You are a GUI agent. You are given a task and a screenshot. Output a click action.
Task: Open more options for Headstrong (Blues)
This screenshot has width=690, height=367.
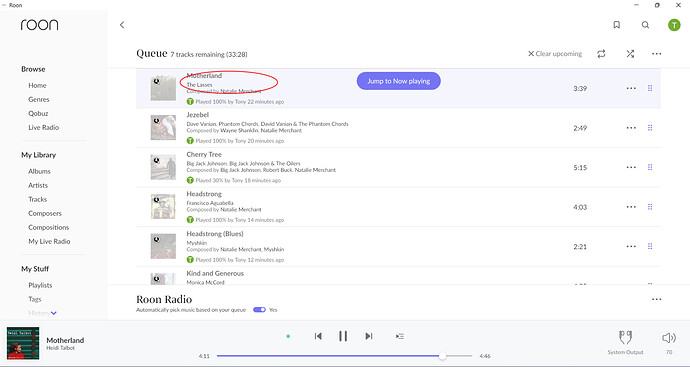pos(631,246)
